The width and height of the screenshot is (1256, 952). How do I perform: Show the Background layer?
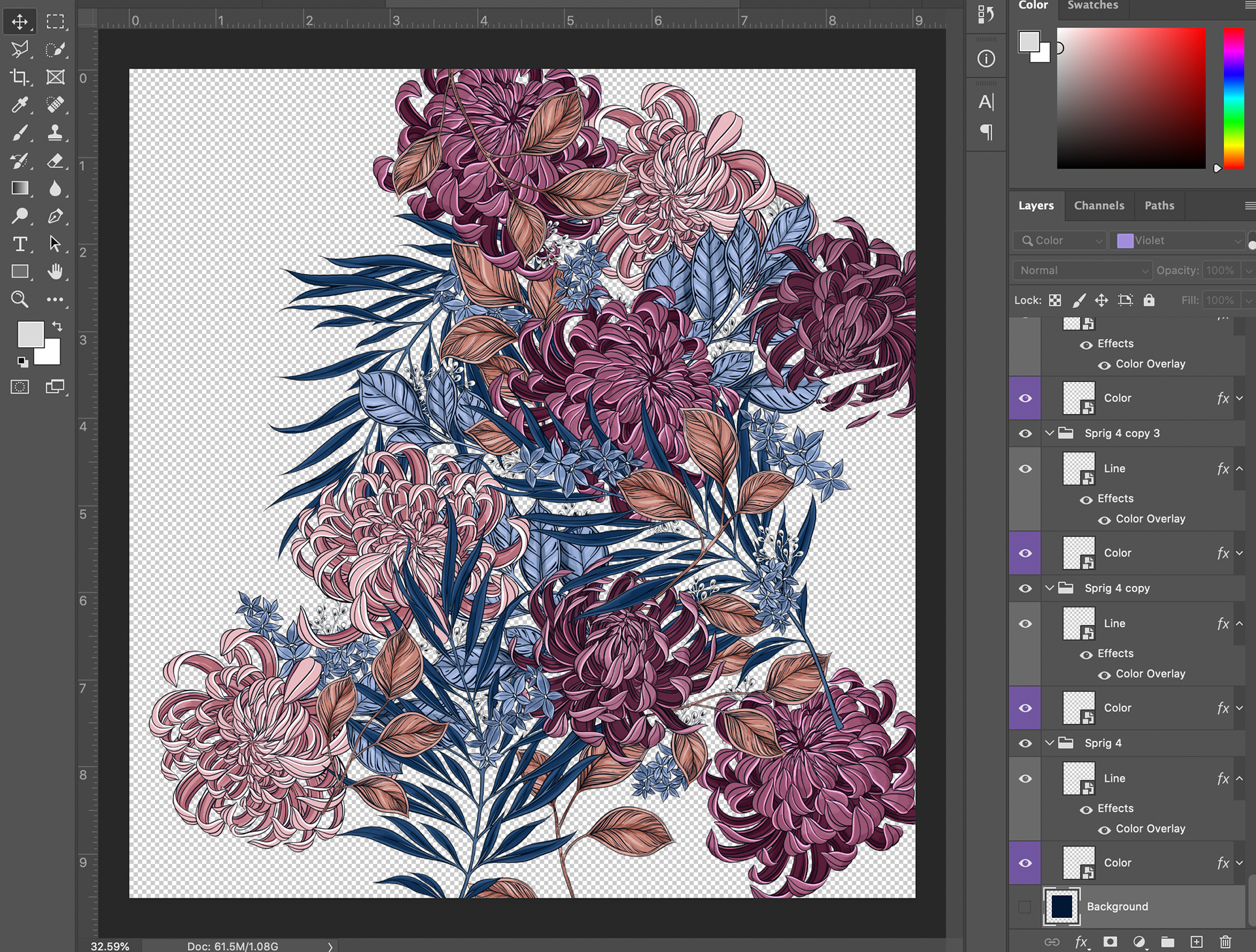click(1024, 906)
